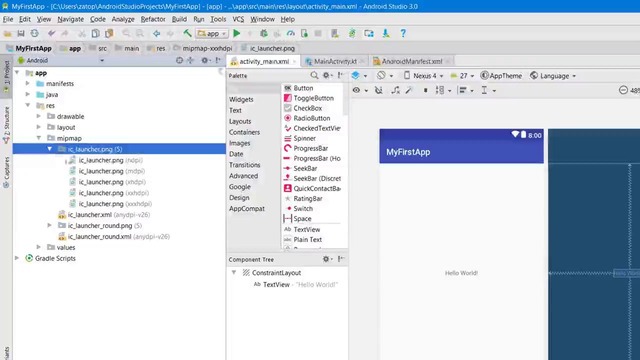Viewport: 640px width, 360px height.
Task: Select TextView in Component Tree
Action: click(x=296, y=284)
